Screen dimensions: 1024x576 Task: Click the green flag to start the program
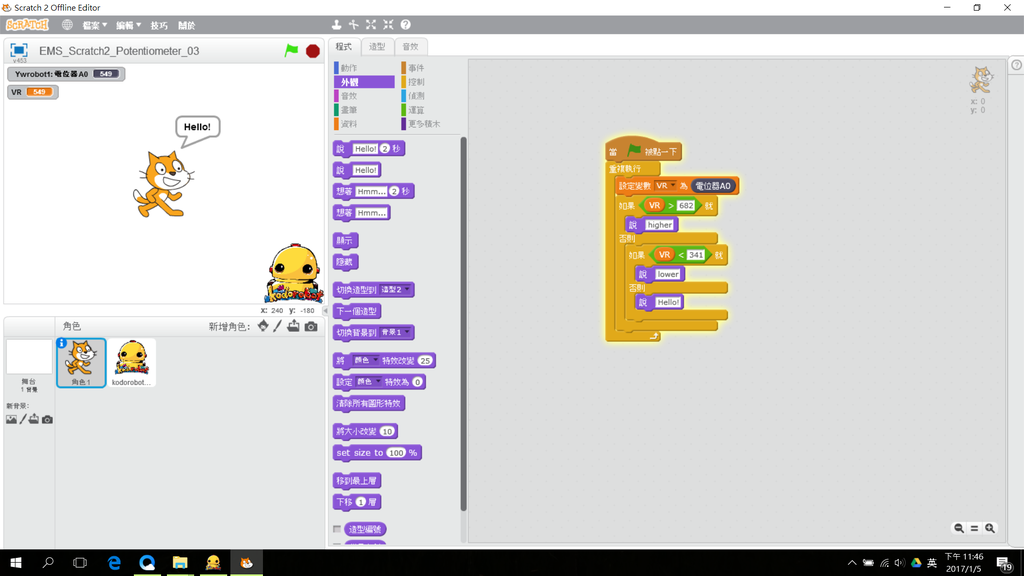(x=291, y=50)
